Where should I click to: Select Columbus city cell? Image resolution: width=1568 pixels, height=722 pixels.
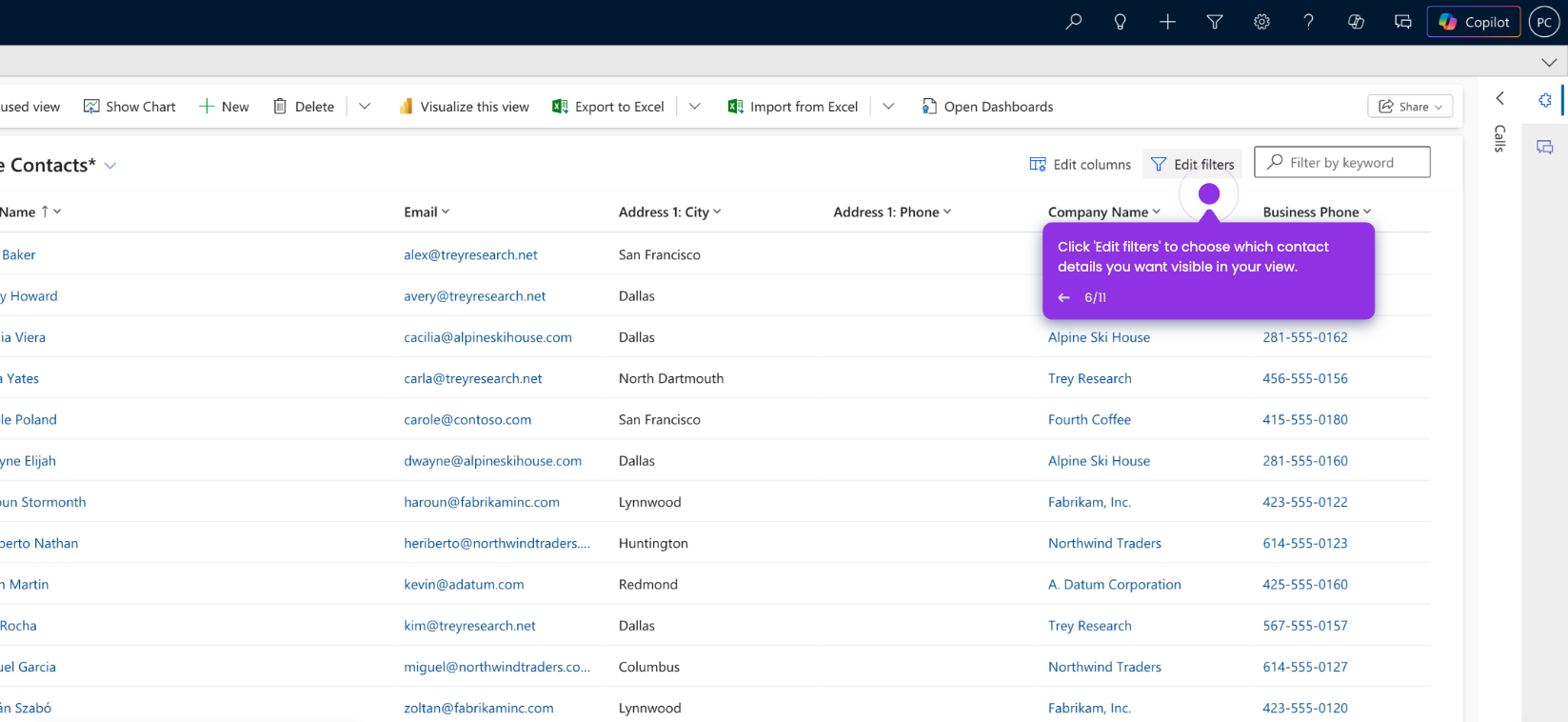pyautogui.click(x=648, y=668)
